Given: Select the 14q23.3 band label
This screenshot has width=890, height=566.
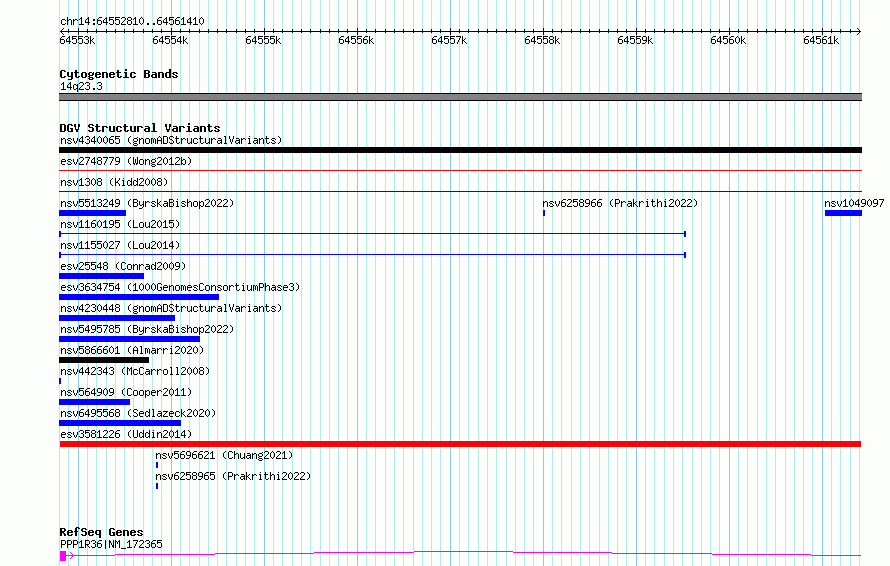Looking at the screenshot, I should pyautogui.click(x=81, y=86).
